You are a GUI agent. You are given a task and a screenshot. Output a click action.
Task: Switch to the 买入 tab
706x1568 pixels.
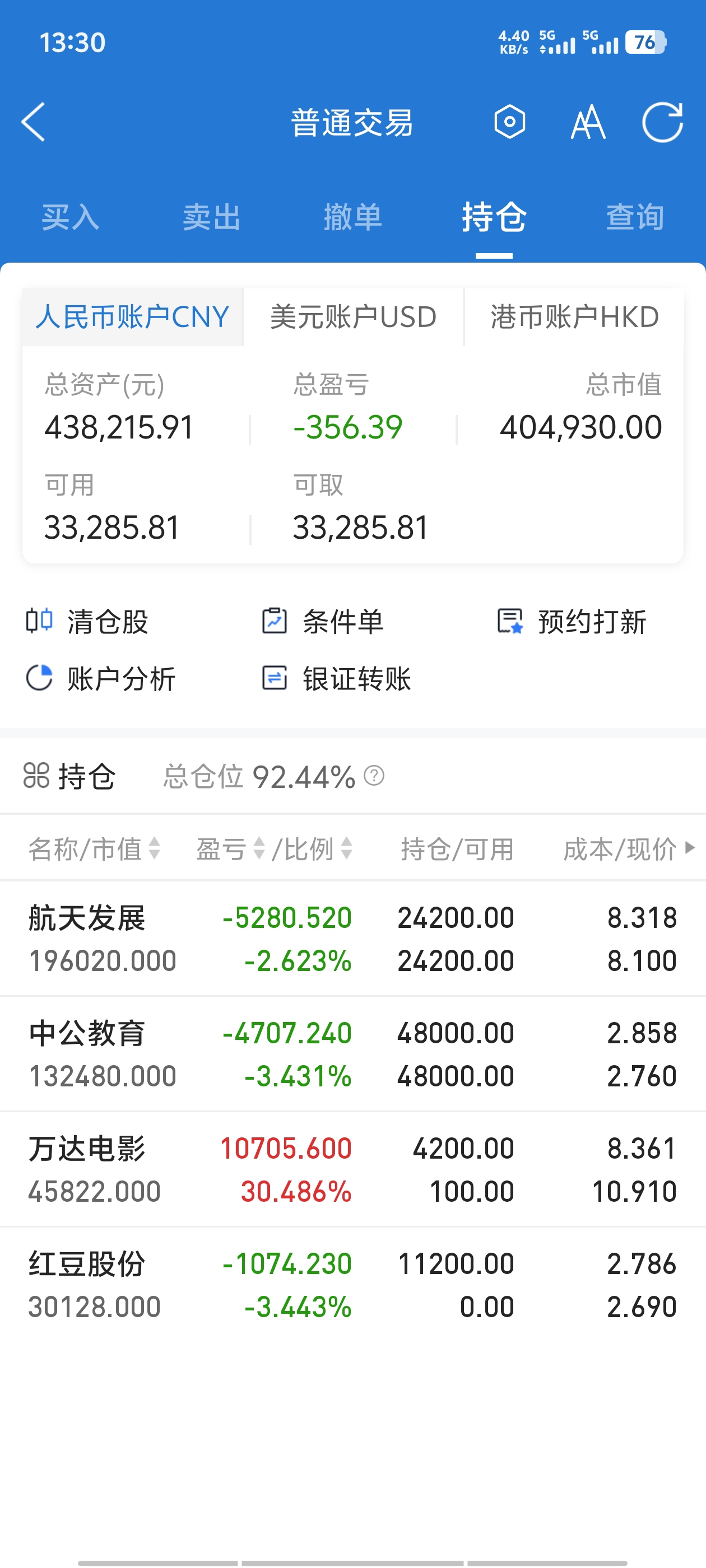[x=71, y=217]
